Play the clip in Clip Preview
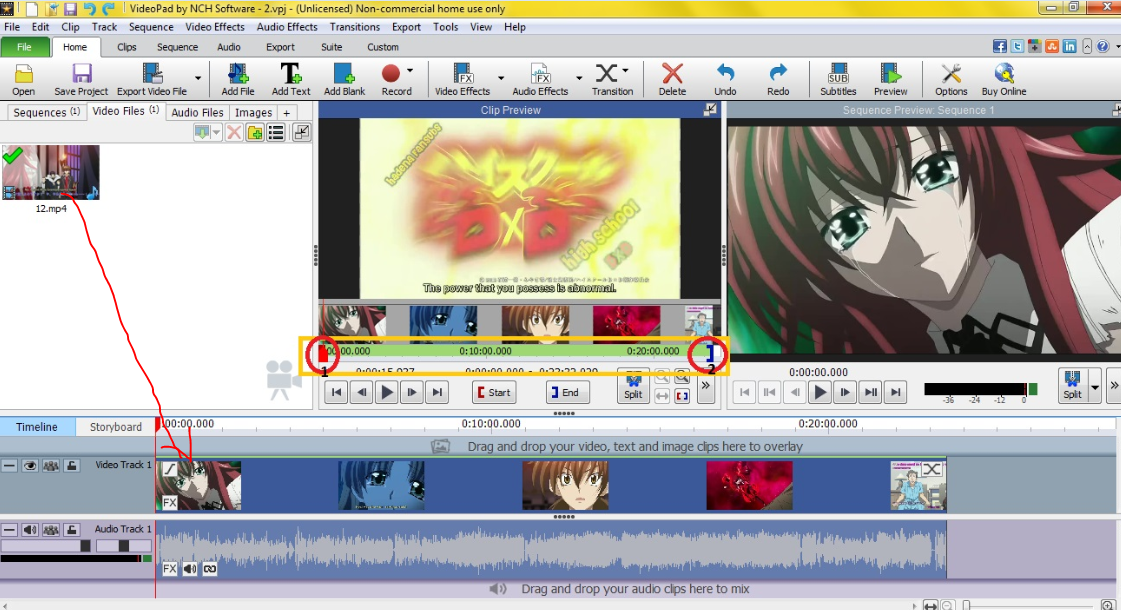 (387, 392)
